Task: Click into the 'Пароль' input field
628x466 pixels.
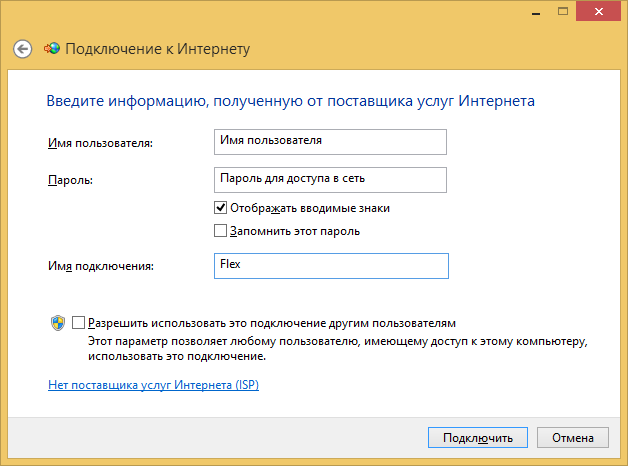Action: click(x=330, y=180)
